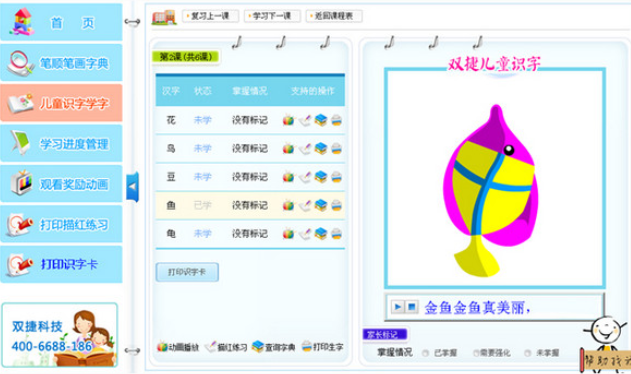Screen dimensions: 631x374
Task: Select the 豆 character cell
Action: click(171, 177)
